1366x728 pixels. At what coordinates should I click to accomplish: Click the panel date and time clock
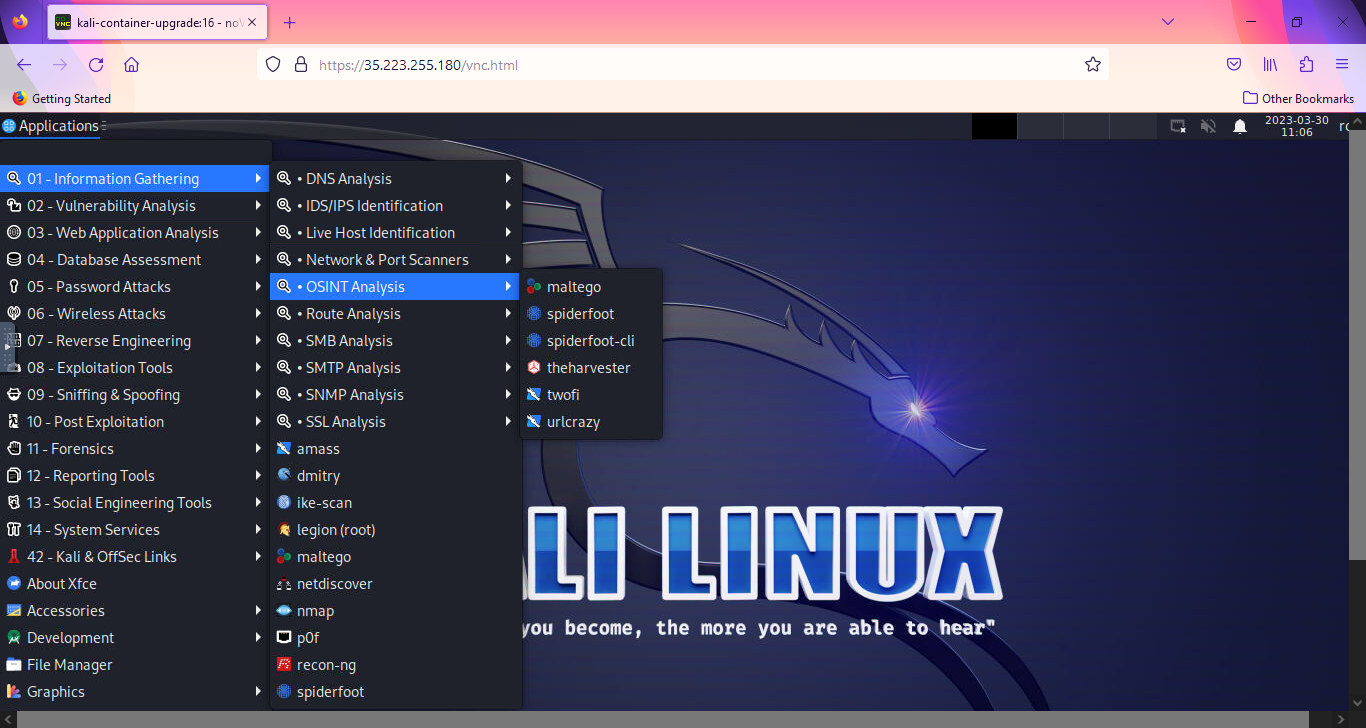pos(1297,126)
